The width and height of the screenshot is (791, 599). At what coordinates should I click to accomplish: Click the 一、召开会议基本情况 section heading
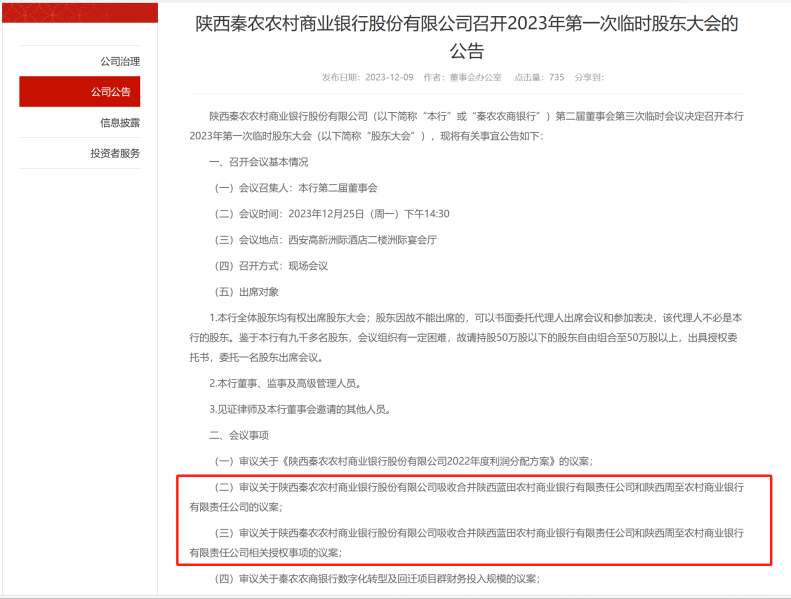(258, 162)
